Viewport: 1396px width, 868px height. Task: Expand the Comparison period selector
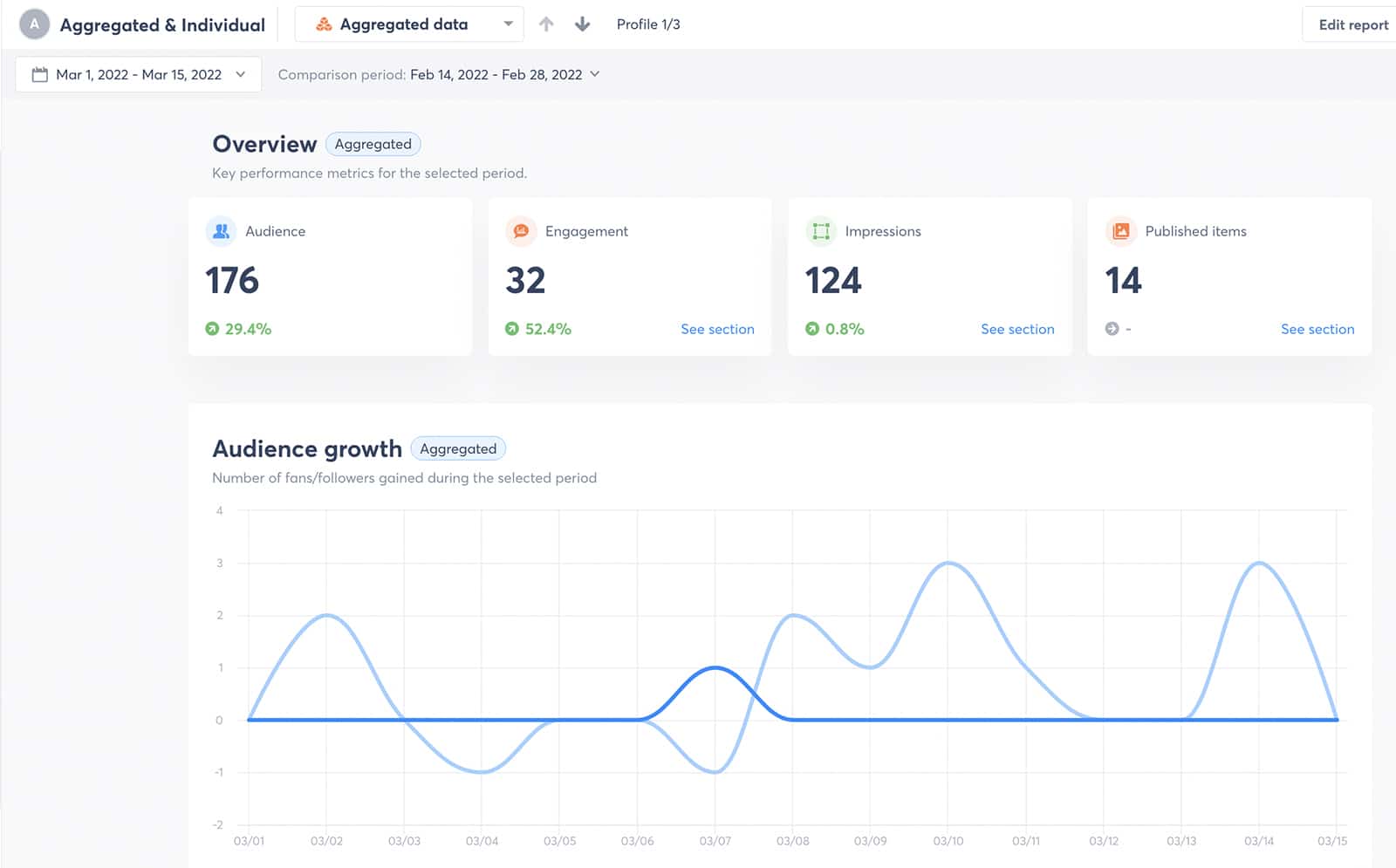click(594, 74)
